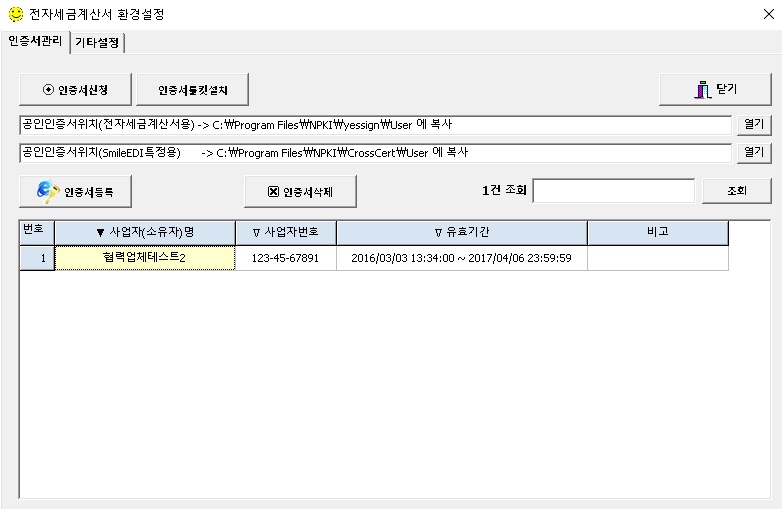
Task: Sort by 사업자(소유자)명 column header
Action: [145, 232]
